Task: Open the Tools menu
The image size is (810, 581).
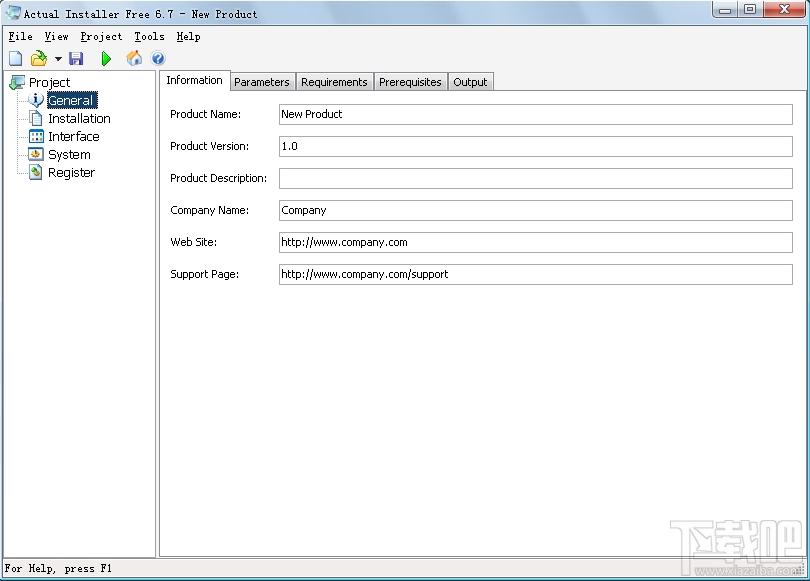Action: coord(149,37)
